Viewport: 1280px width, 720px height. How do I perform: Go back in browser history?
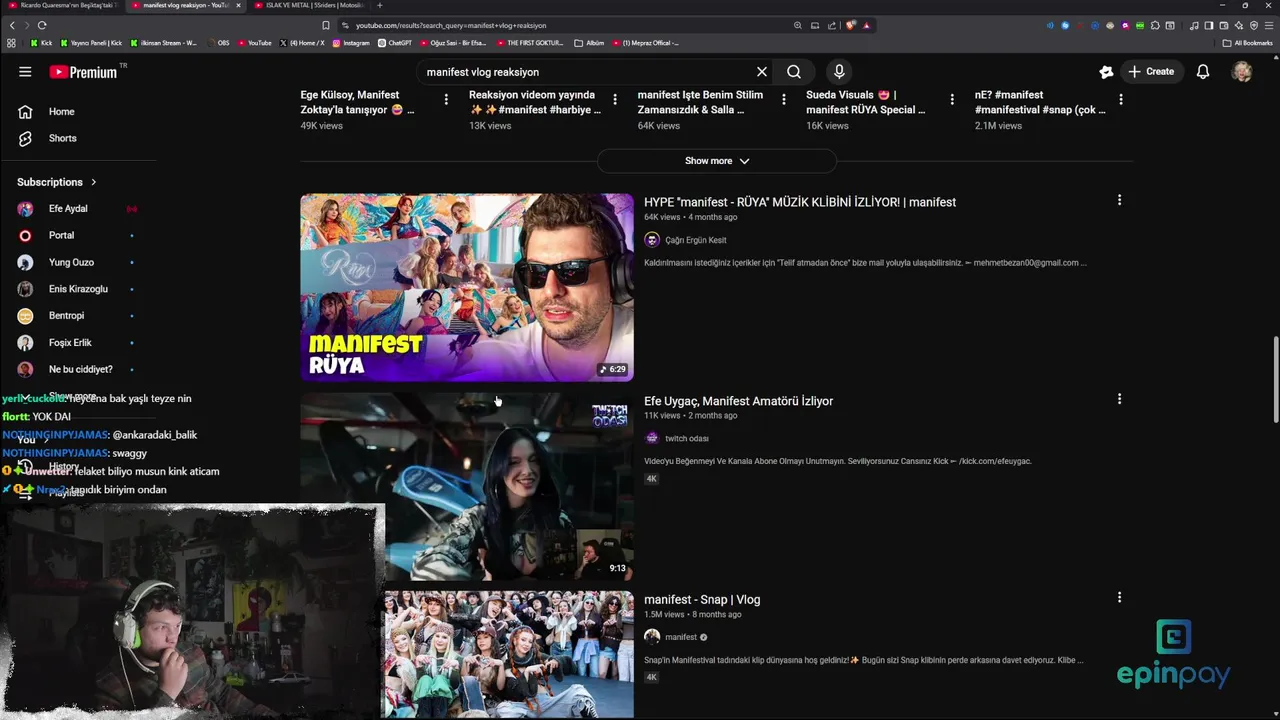[12, 25]
